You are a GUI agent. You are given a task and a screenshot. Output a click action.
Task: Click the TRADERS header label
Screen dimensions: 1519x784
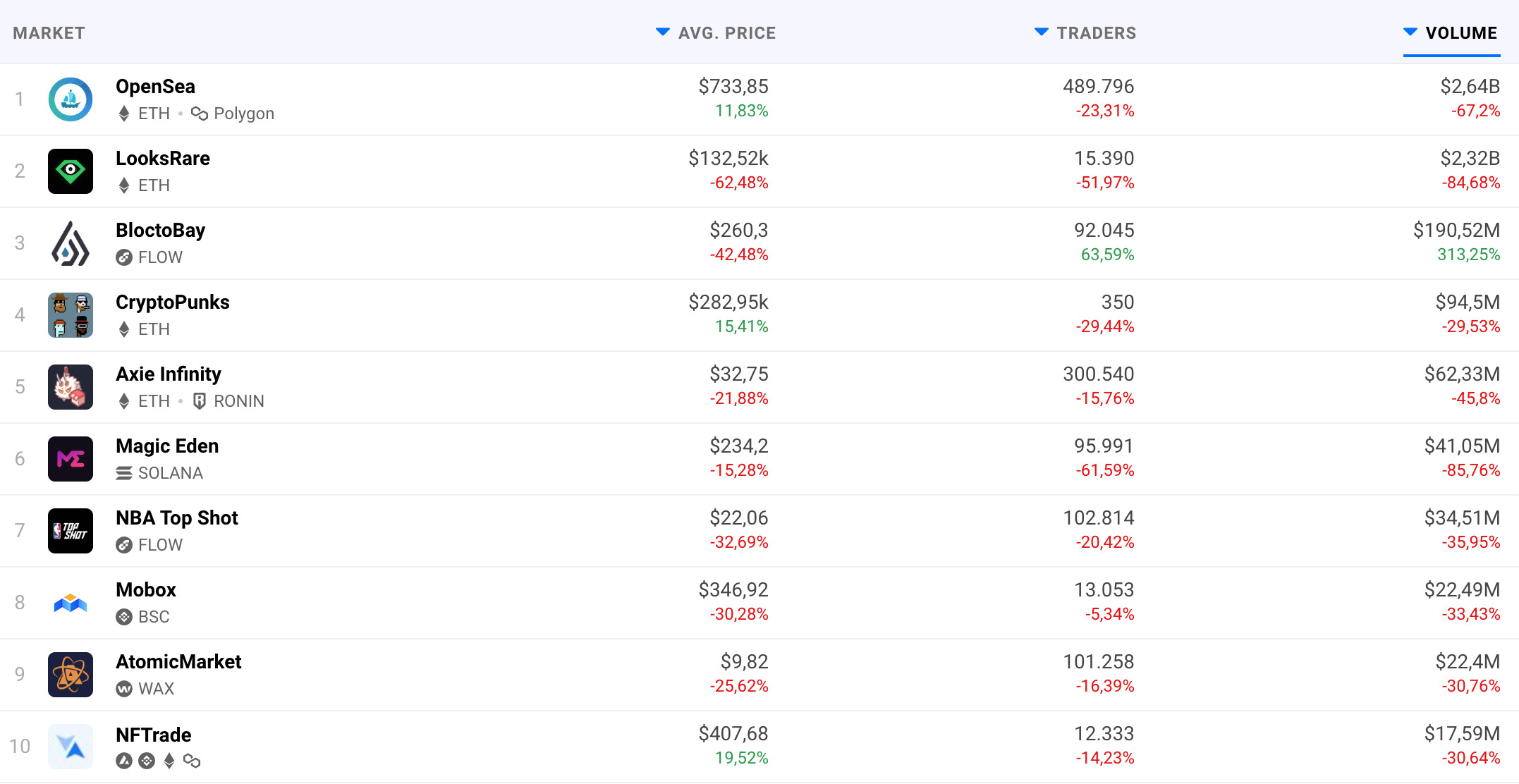coord(1097,33)
